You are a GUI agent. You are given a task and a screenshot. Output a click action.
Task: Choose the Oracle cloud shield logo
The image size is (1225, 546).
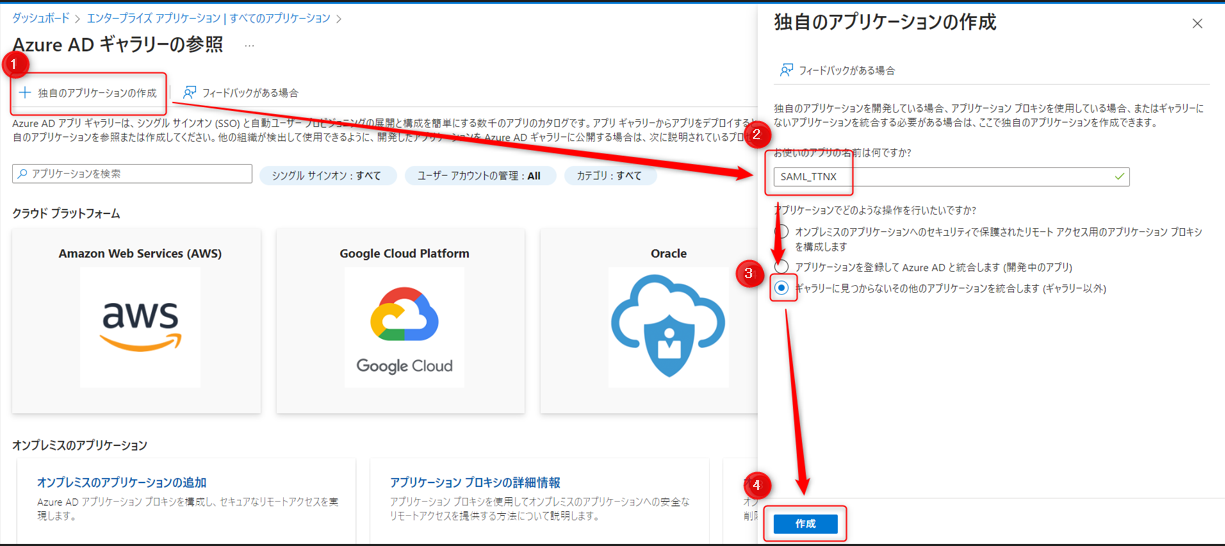668,327
